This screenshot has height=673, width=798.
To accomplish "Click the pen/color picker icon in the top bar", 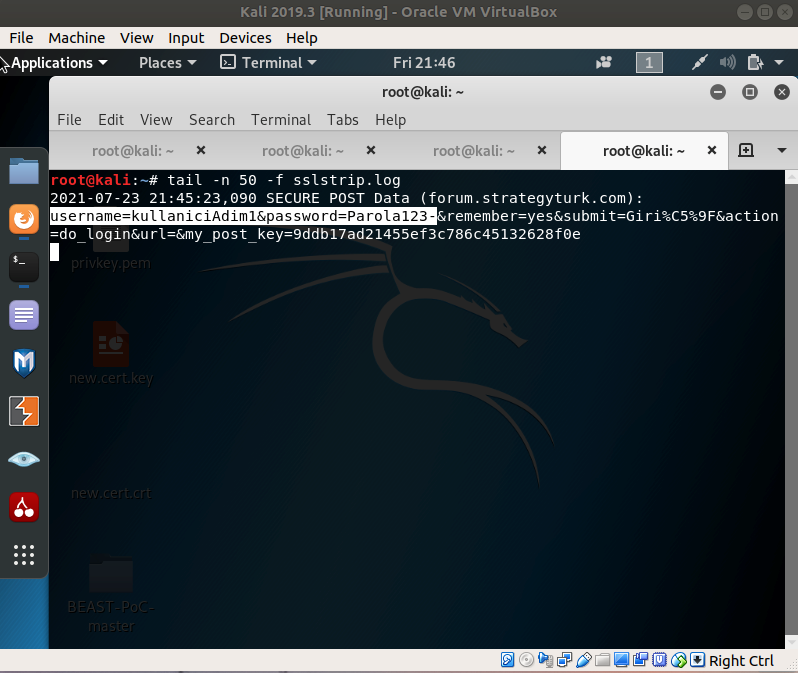I will tap(699, 63).
